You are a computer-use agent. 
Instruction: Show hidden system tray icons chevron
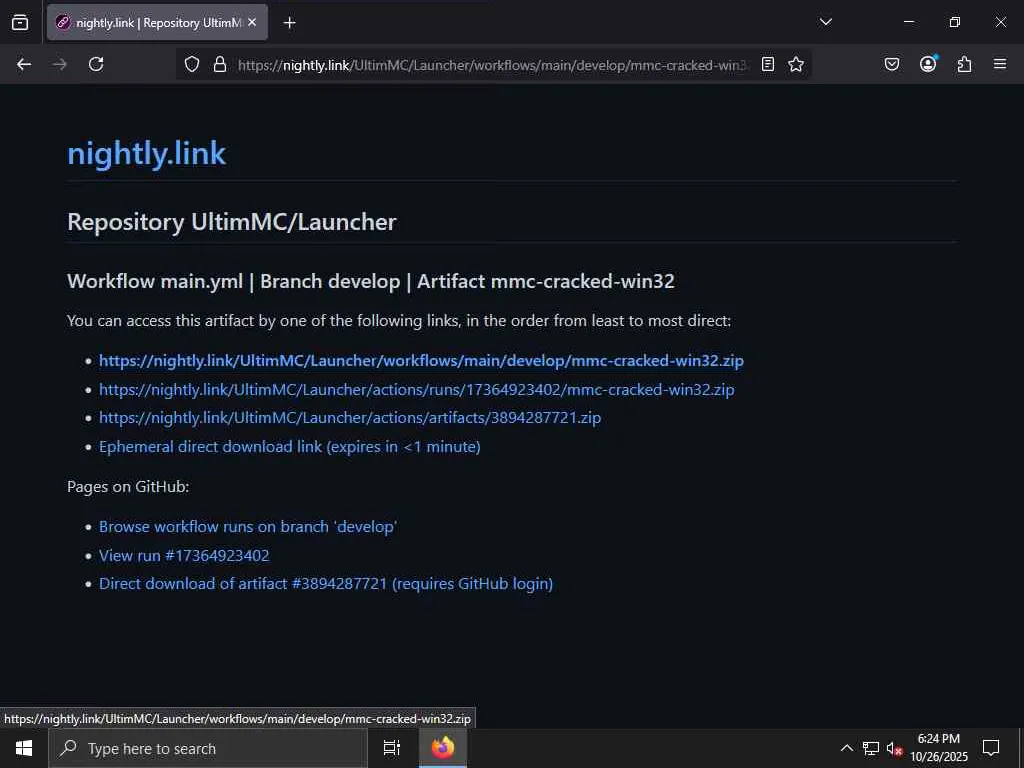(x=846, y=748)
